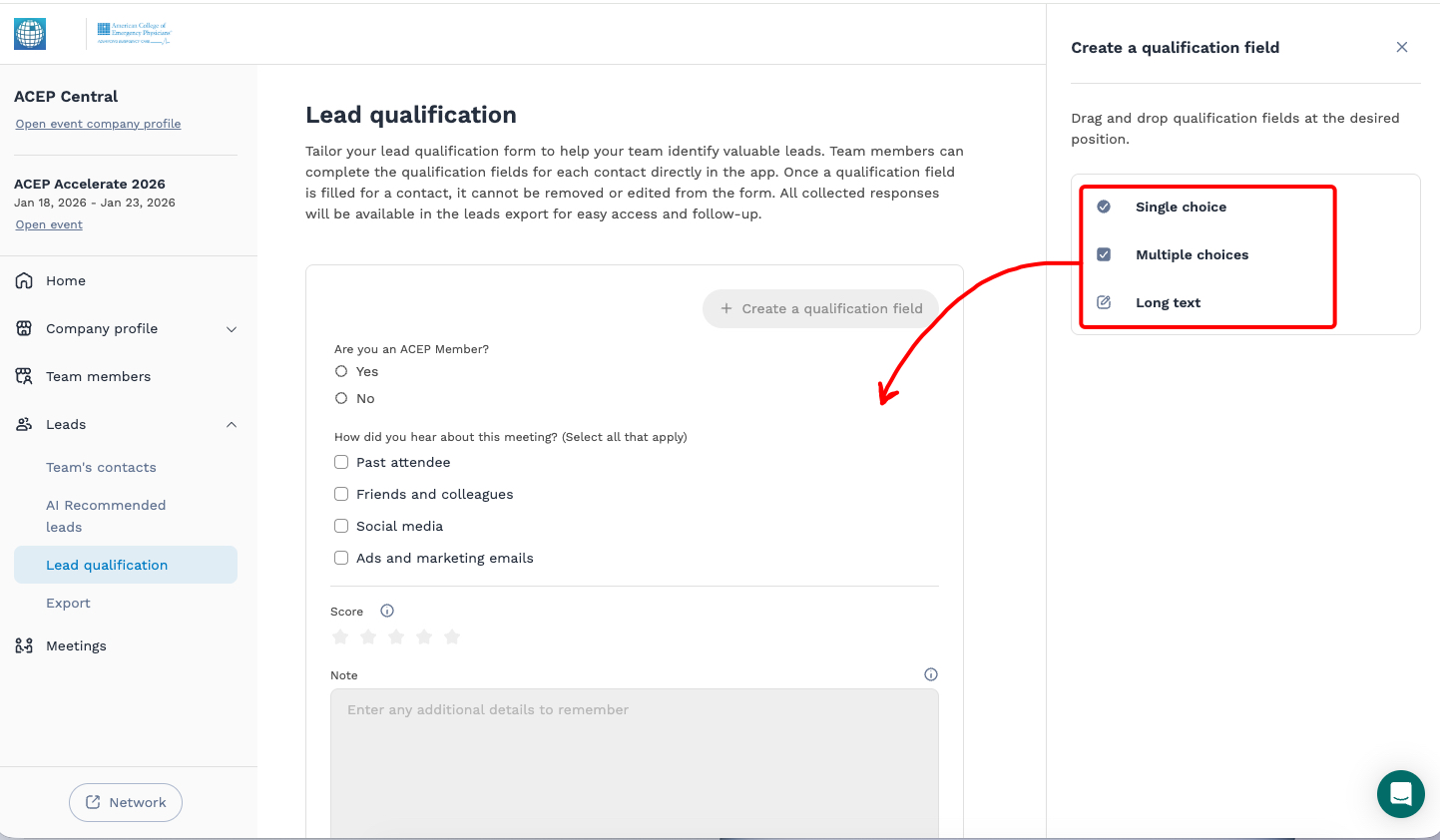
Task: Click the Team members icon
Action: tap(24, 376)
